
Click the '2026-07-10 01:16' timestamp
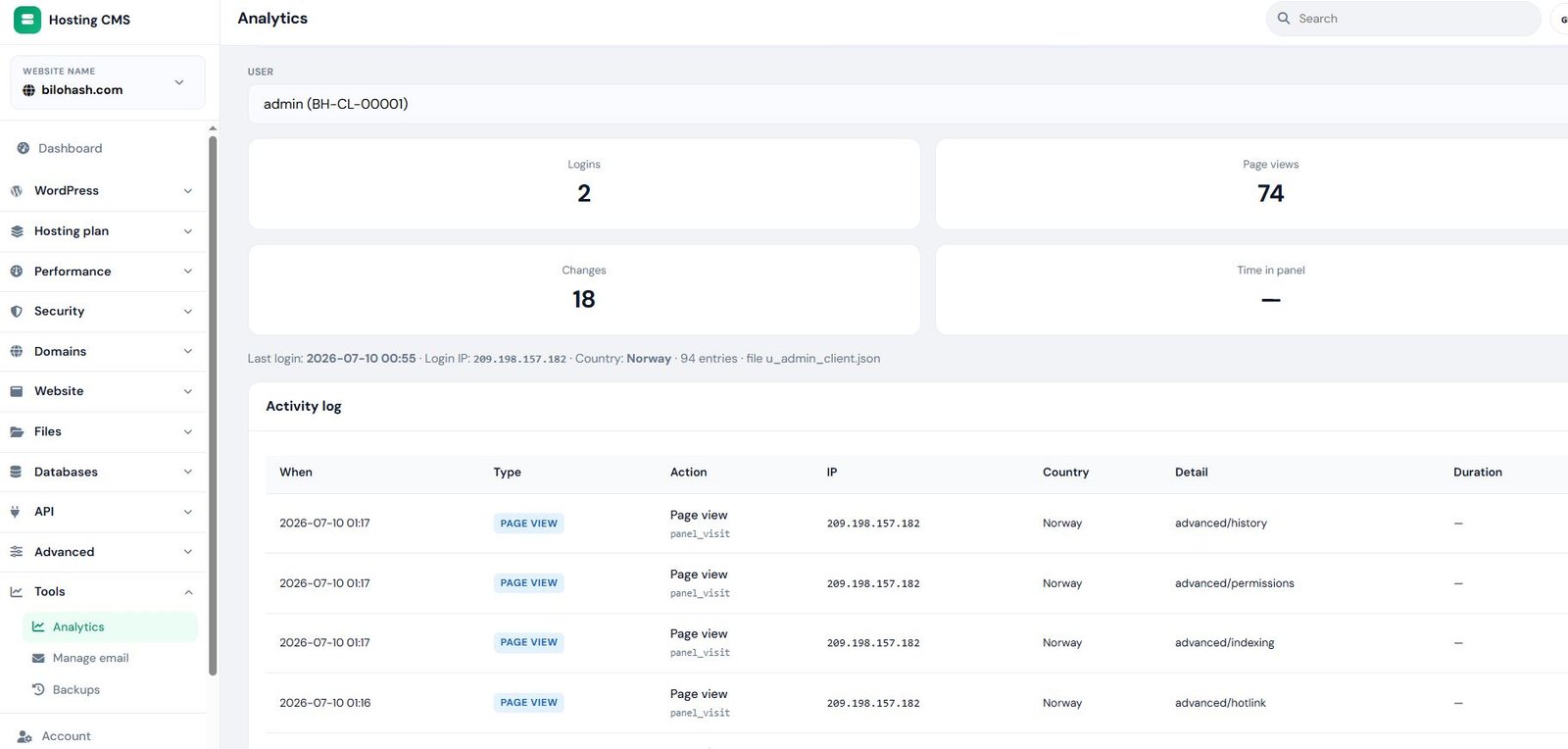tap(324, 703)
